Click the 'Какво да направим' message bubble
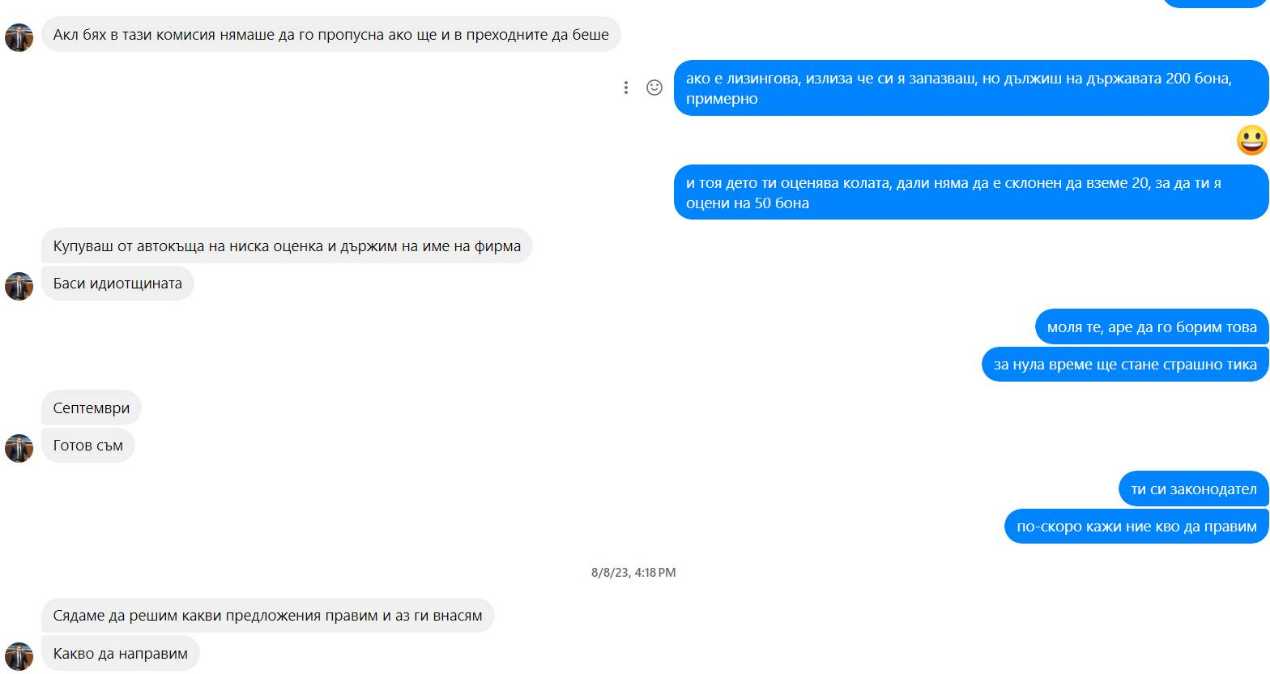This screenshot has width=1270, height=674. pos(120,654)
